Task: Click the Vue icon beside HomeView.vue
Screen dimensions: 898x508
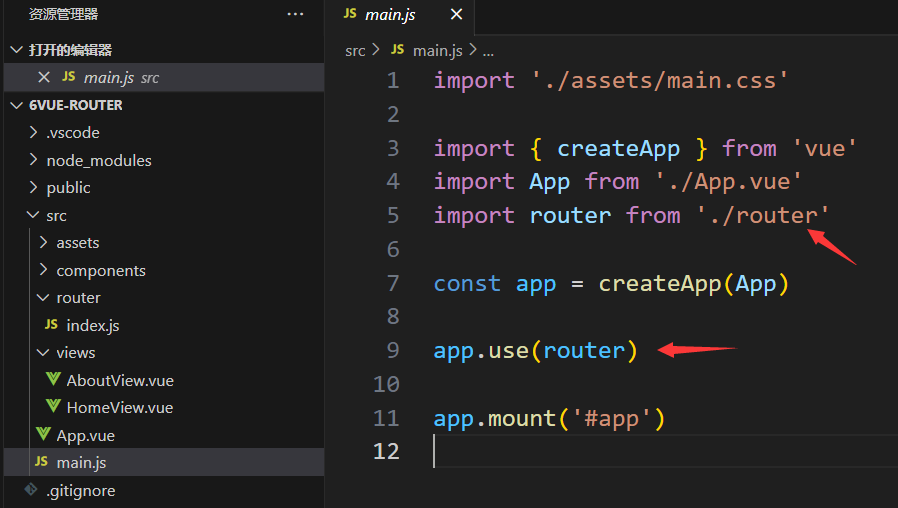Action: click(53, 406)
